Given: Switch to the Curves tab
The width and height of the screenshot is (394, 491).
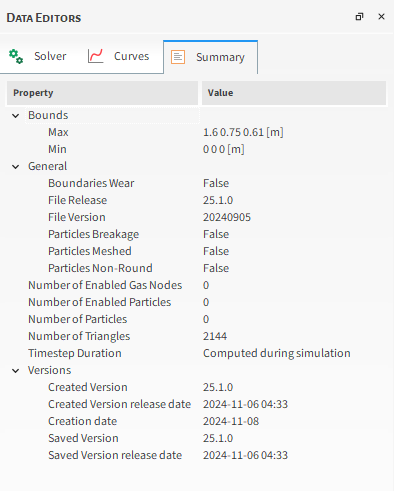Looking at the screenshot, I should [x=119, y=56].
